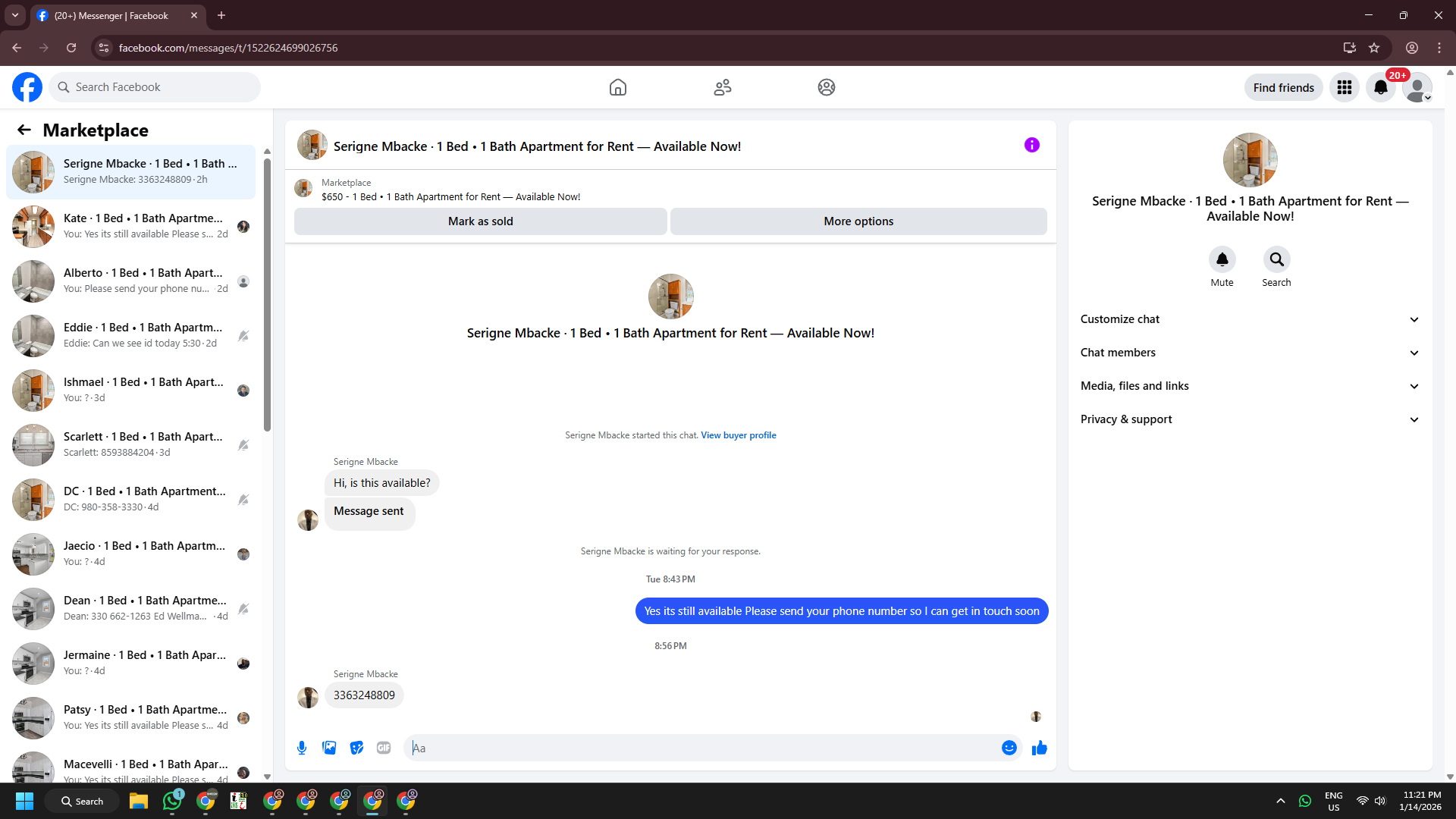Expand Media, files and links section
Image resolution: width=1456 pixels, height=819 pixels.
click(1250, 386)
